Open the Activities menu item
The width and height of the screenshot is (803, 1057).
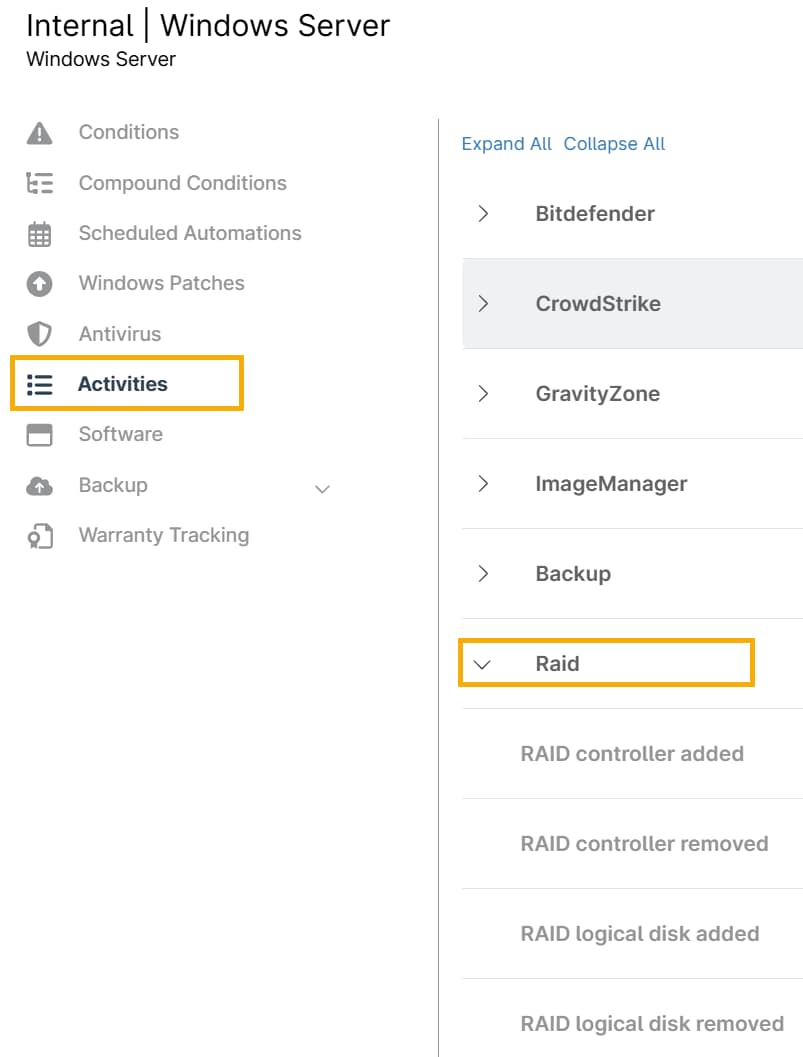(x=122, y=384)
